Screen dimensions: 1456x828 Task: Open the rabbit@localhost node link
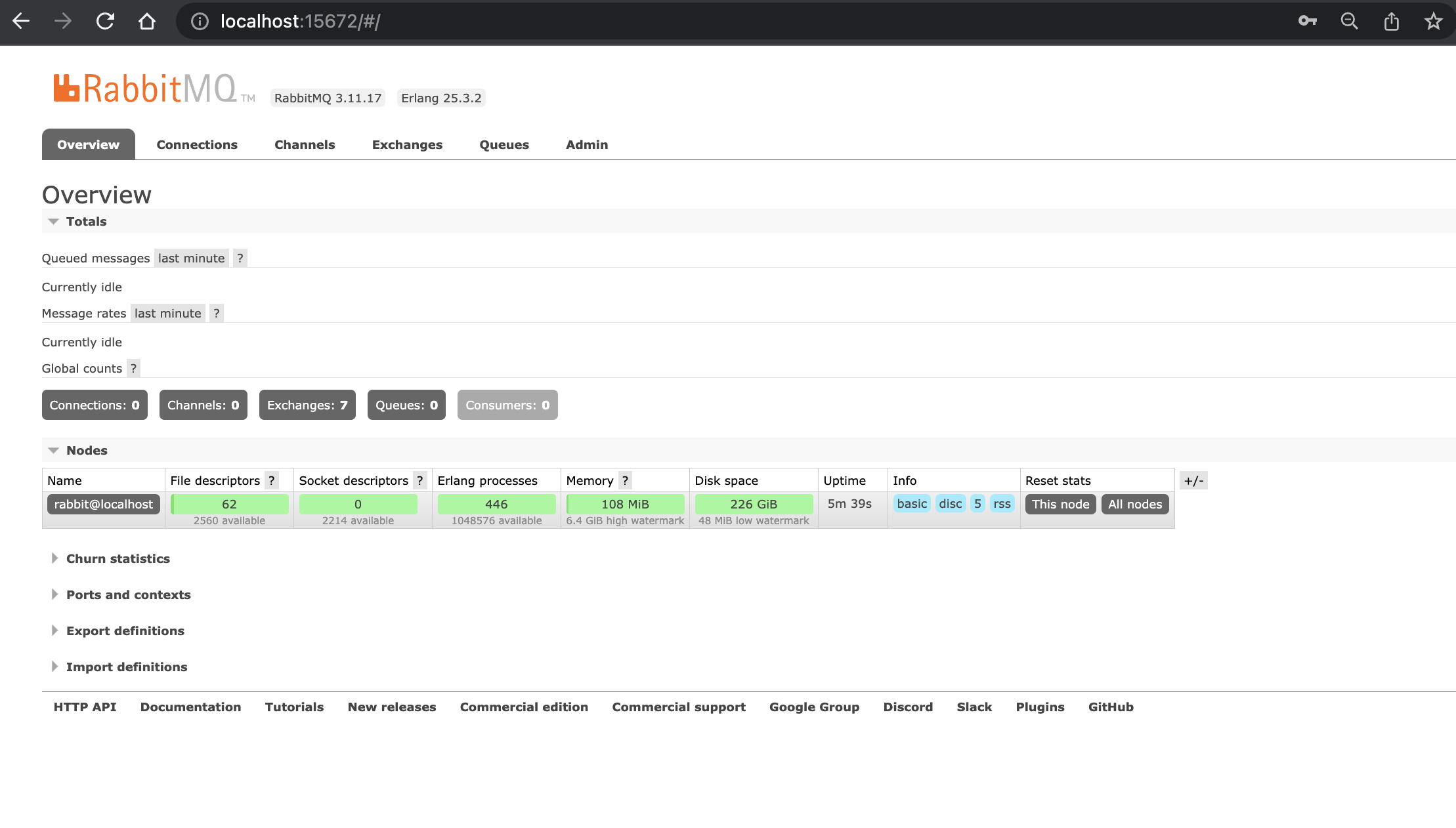coord(103,504)
